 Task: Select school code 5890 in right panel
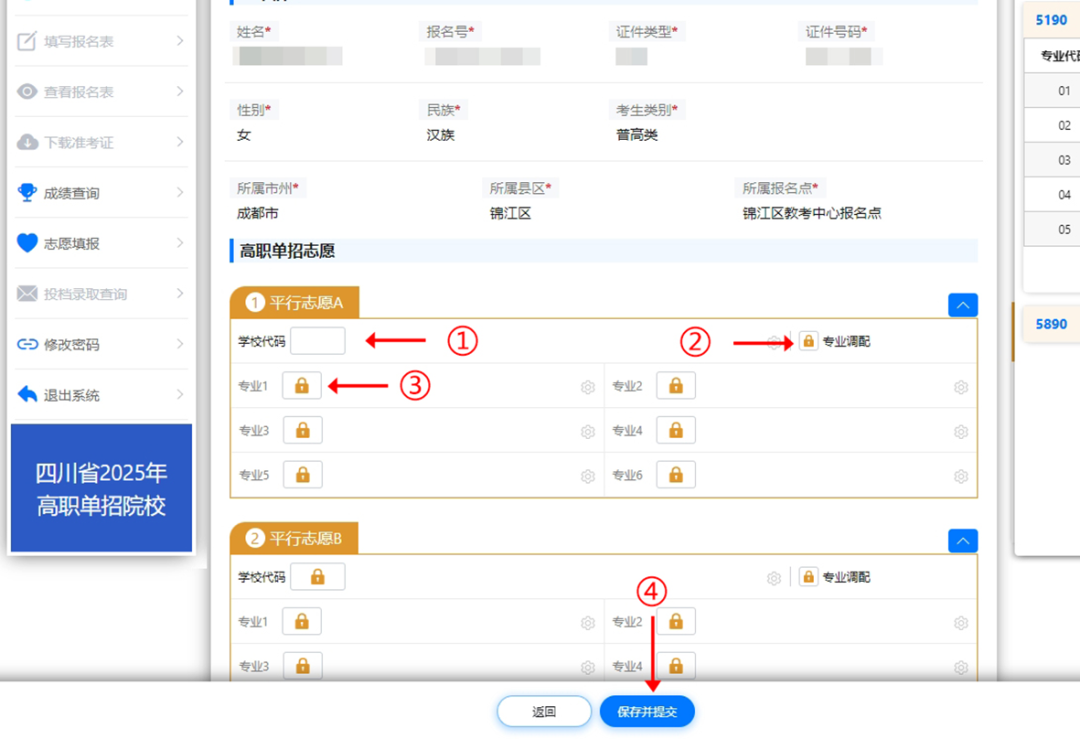1050,324
